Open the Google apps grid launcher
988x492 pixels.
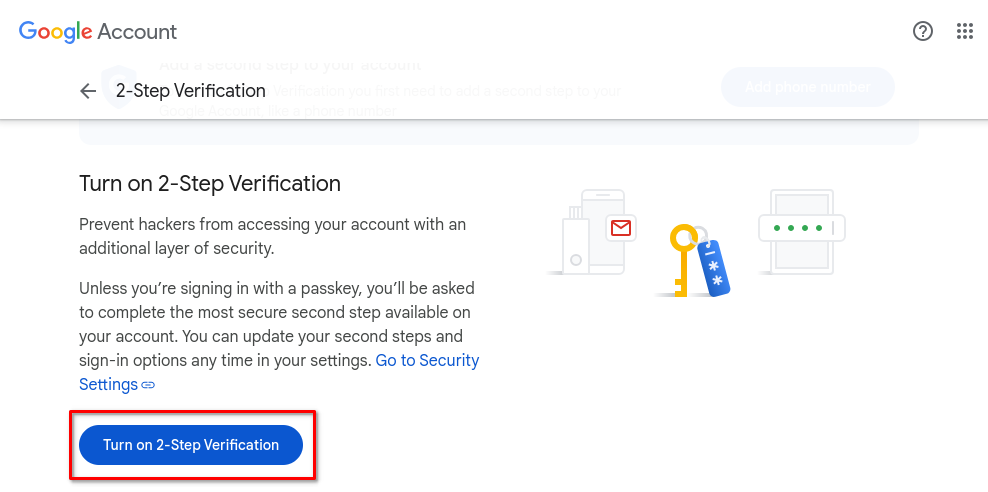[x=965, y=31]
